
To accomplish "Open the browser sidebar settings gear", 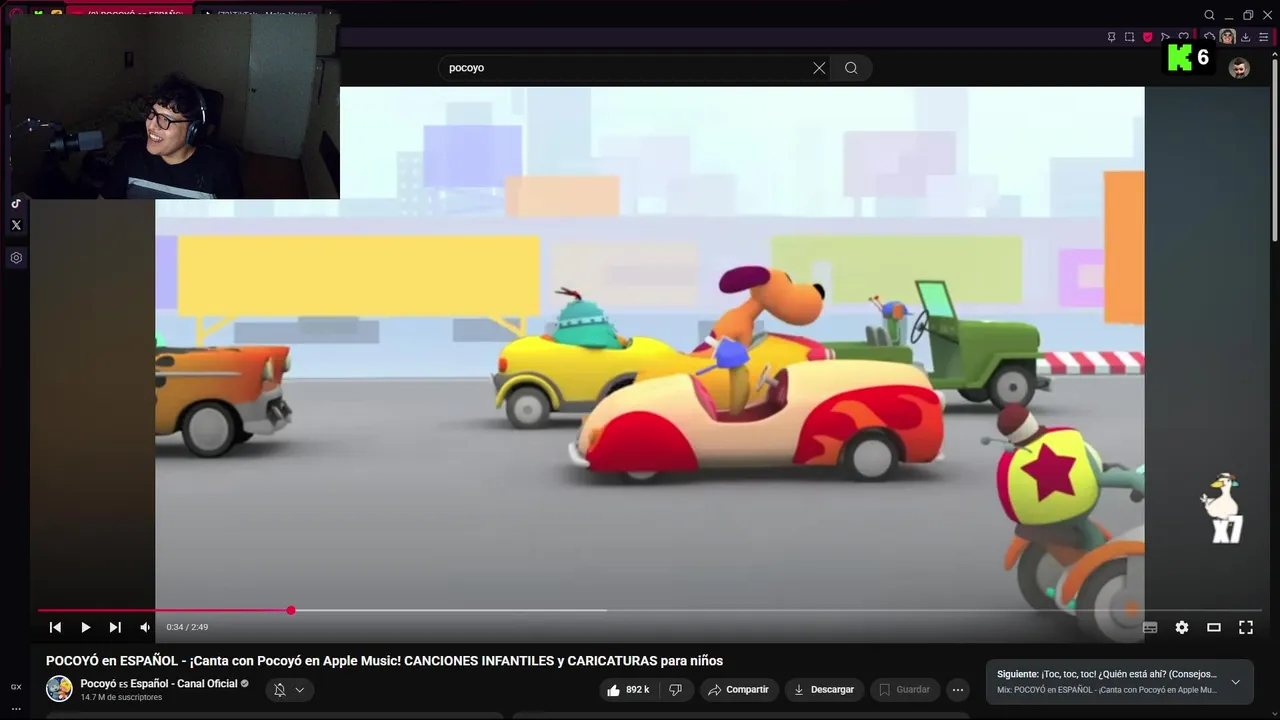I will click(x=16, y=257).
